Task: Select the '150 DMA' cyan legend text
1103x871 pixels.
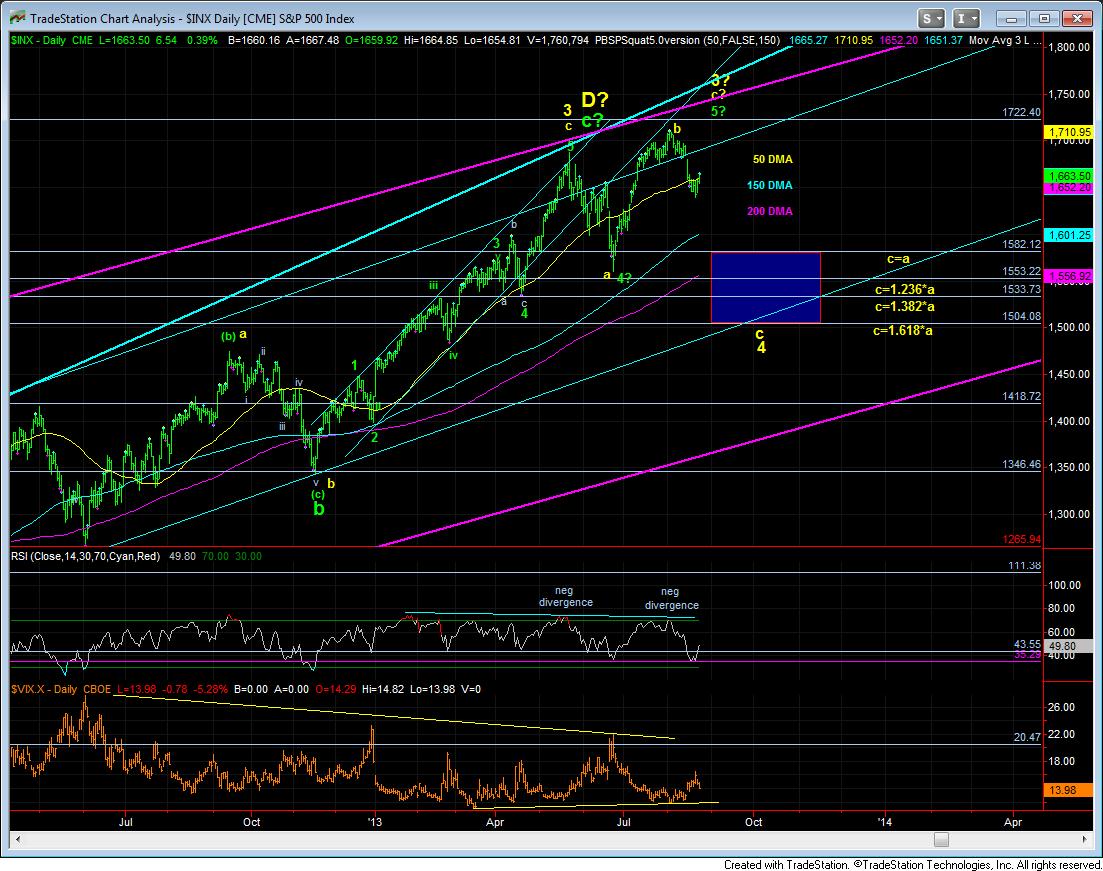Action: coord(770,185)
